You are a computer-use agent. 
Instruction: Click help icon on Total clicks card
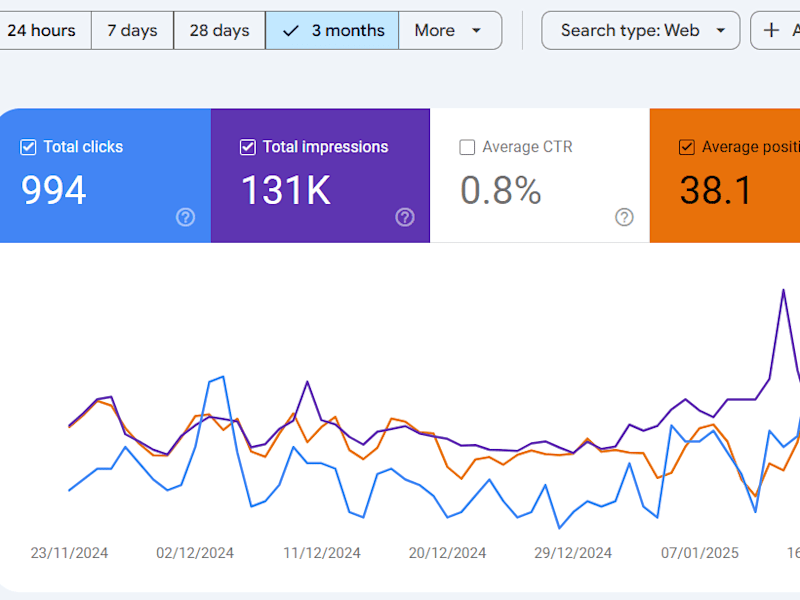click(185, 217)
